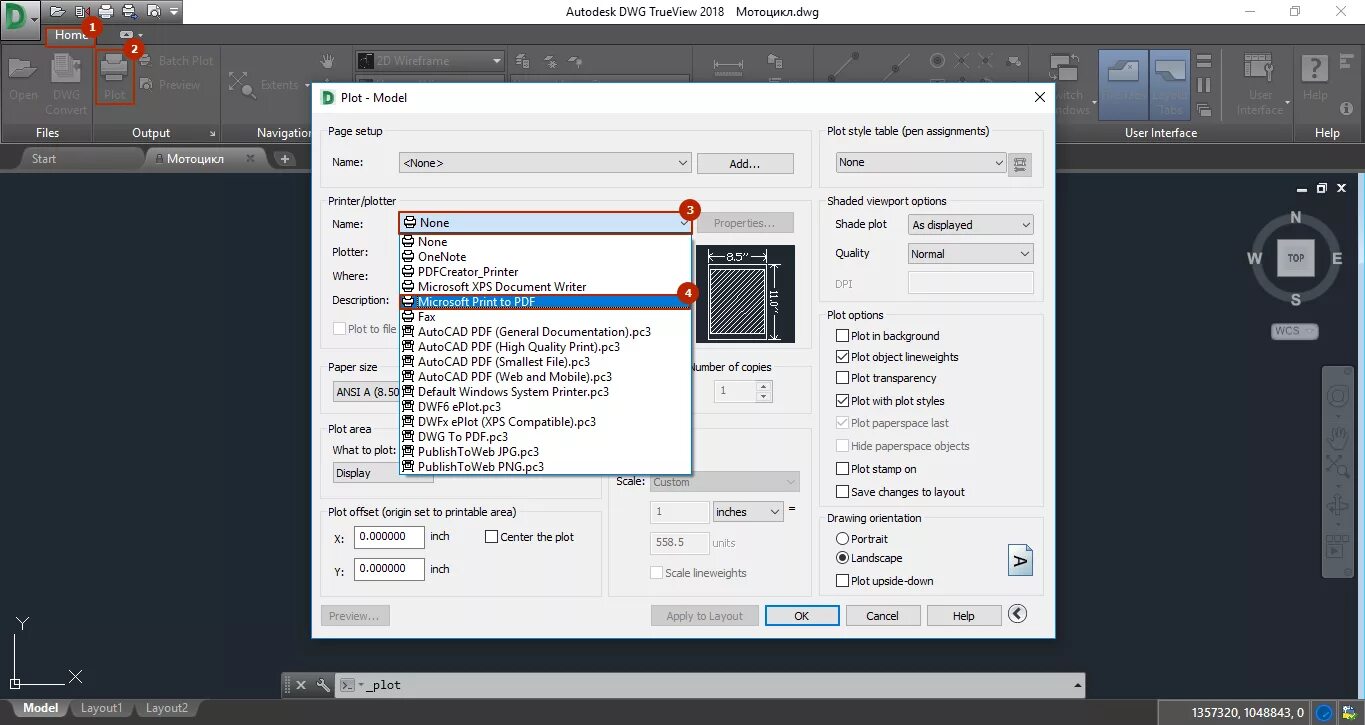Click the Help button in Plot dialog
The width and height of the screenshot is (1365, 725).
pyautogui.click(x=964, y=616)
